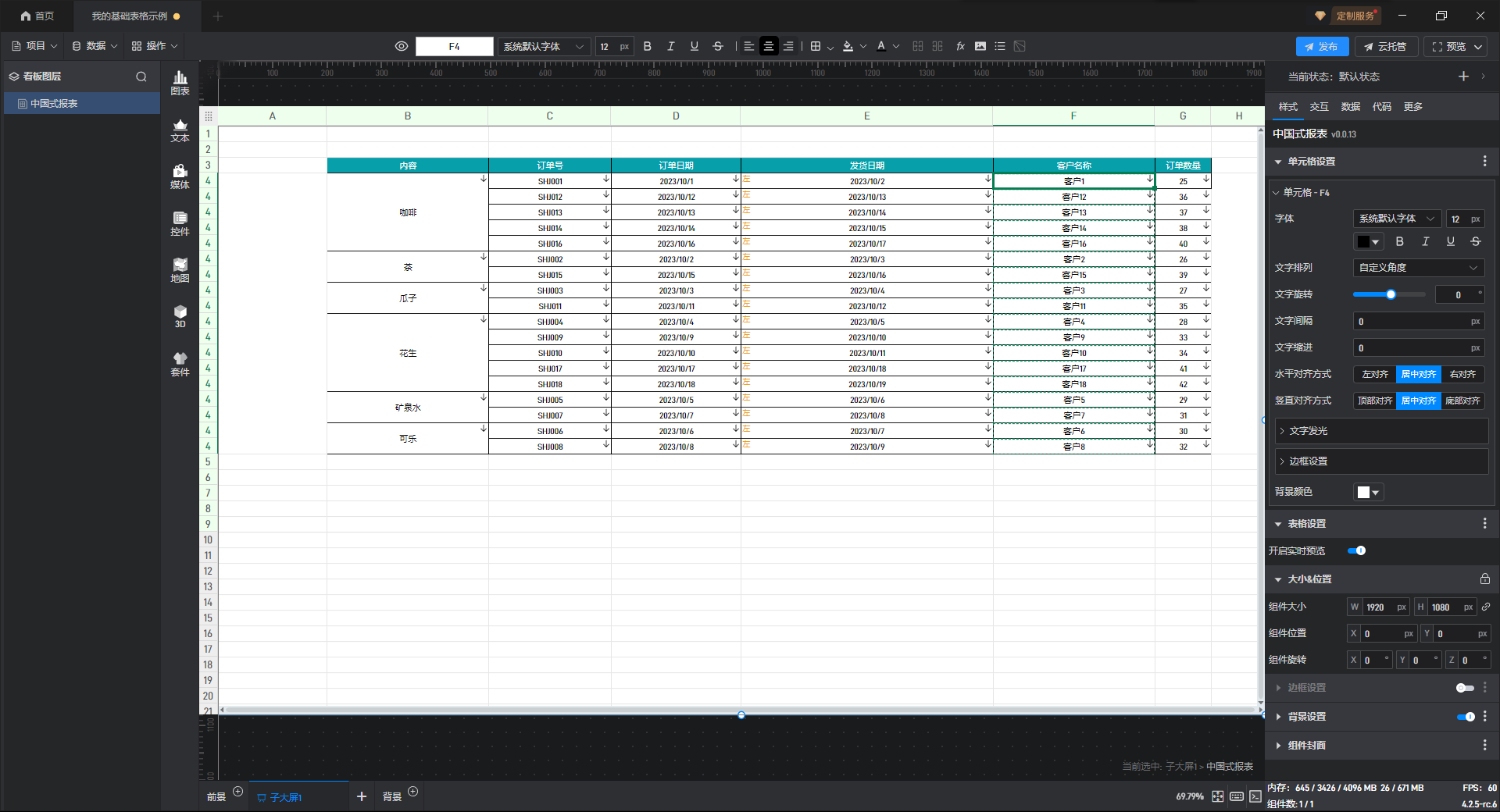Screen dimensions: 1500x812
Task: Switch to the 代码 tab
Action: point(1382,107)
